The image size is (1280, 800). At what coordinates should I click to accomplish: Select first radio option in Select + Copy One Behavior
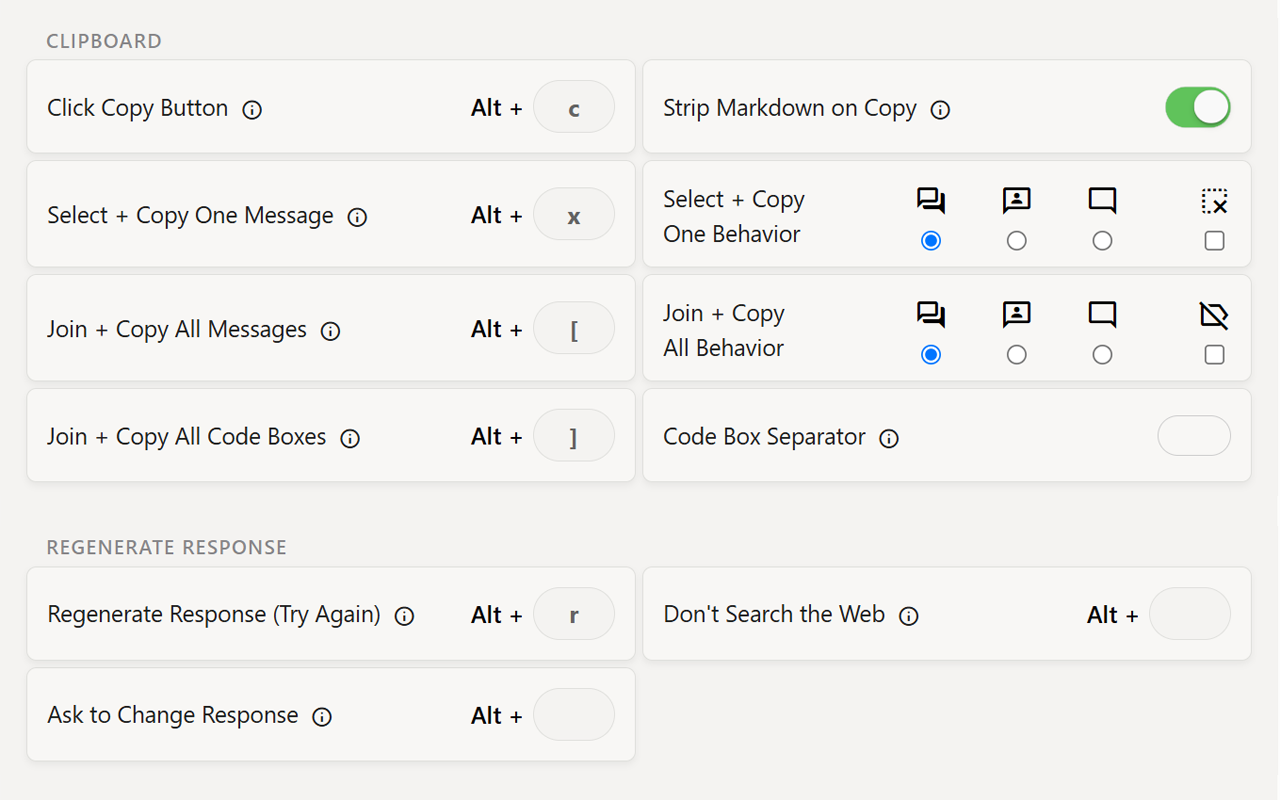931,241
